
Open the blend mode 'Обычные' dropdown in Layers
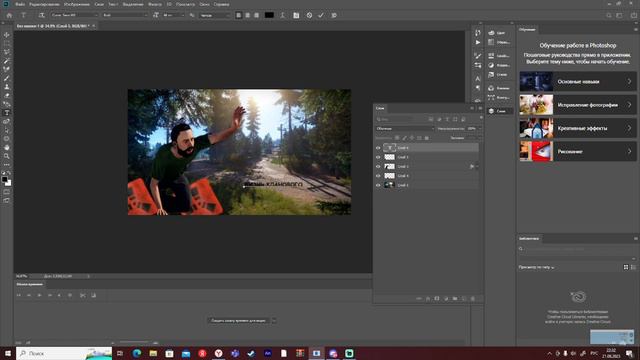(x=405, y=129)
